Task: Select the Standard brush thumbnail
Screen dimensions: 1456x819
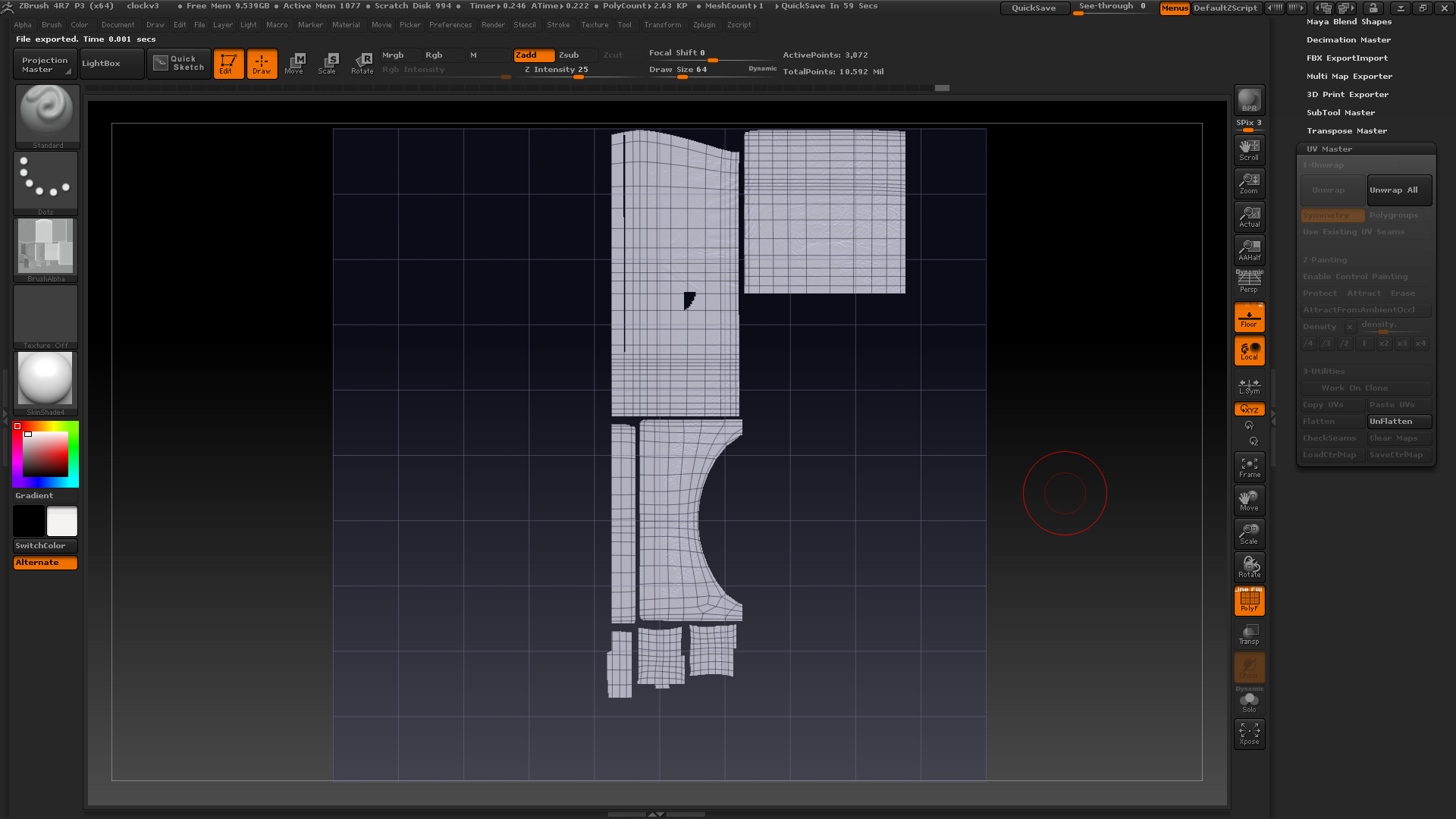Action: tap(47, 116)
